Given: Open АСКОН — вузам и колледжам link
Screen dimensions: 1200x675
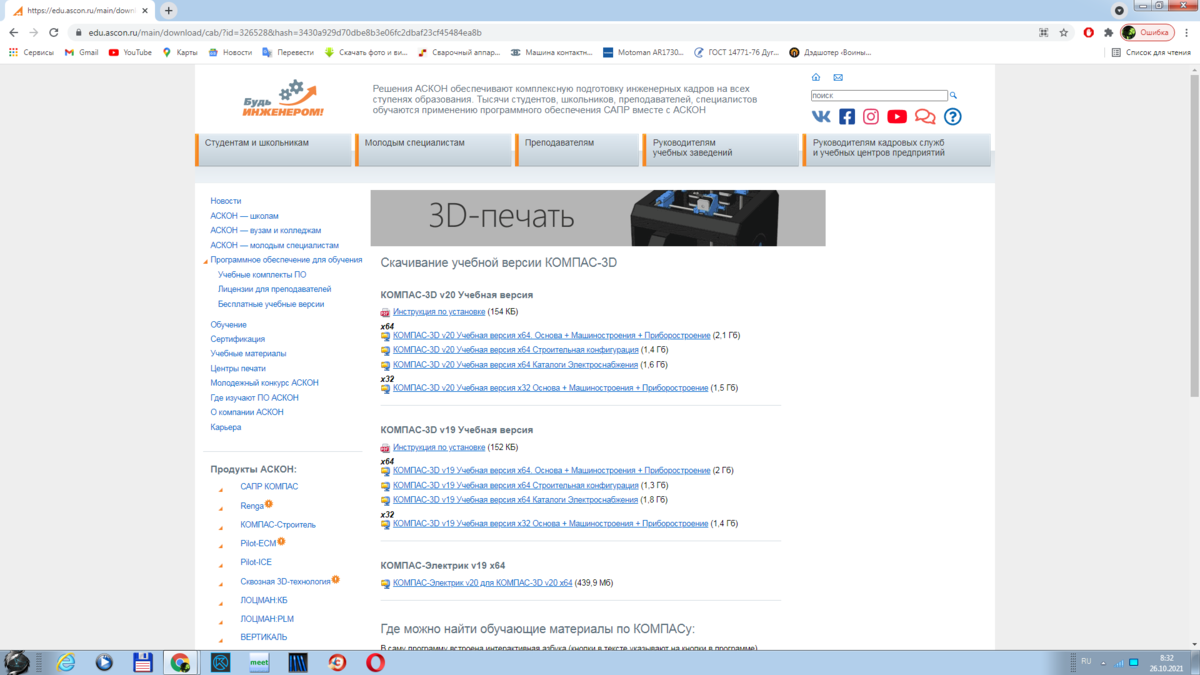Looking at the screenshot, I should pyautogui.click(x=266, y=230).
